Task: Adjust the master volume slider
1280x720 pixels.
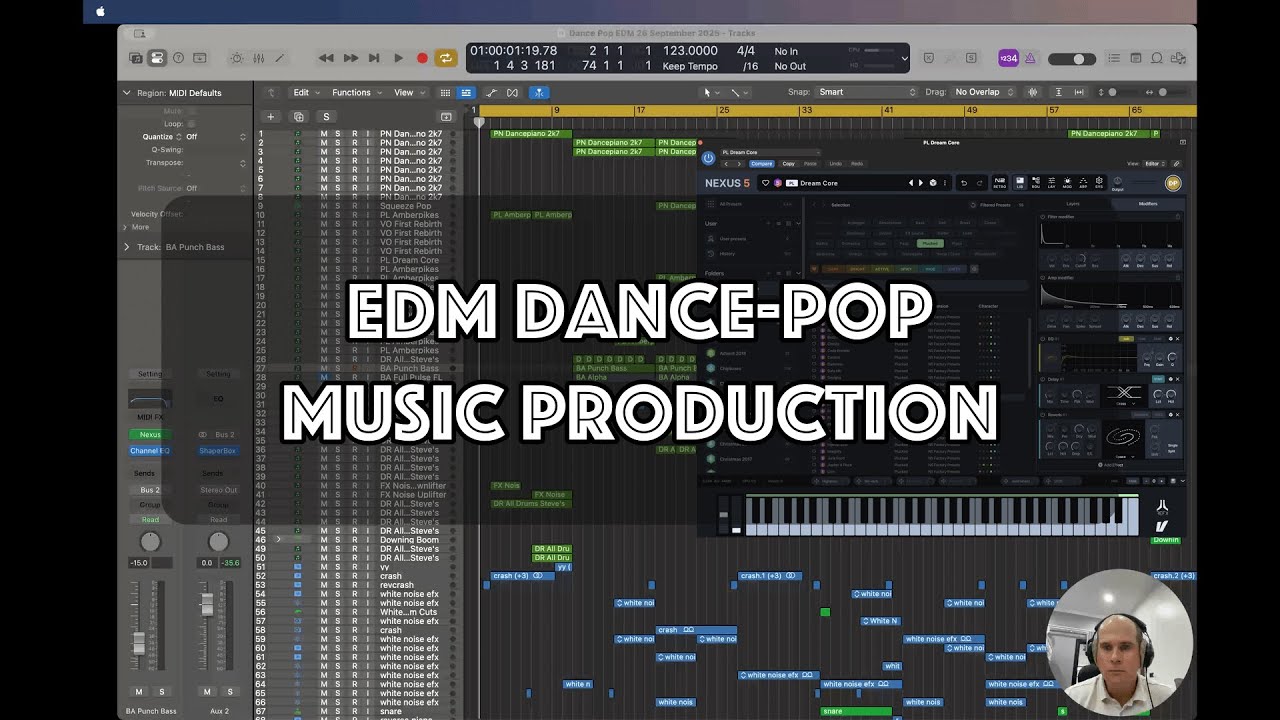Action: (x=1072, y=59)
